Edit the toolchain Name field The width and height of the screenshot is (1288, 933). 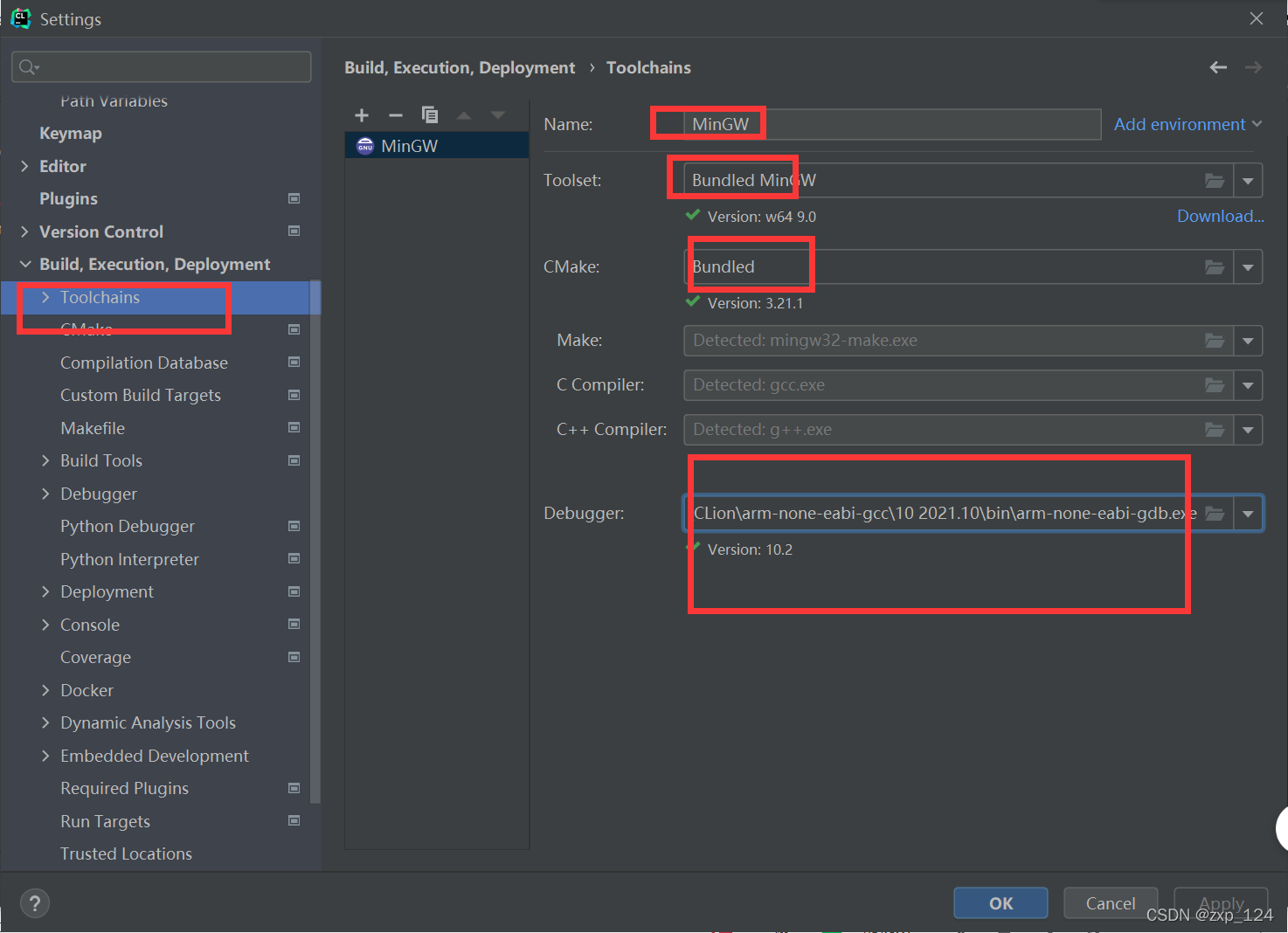coord(892,124)
